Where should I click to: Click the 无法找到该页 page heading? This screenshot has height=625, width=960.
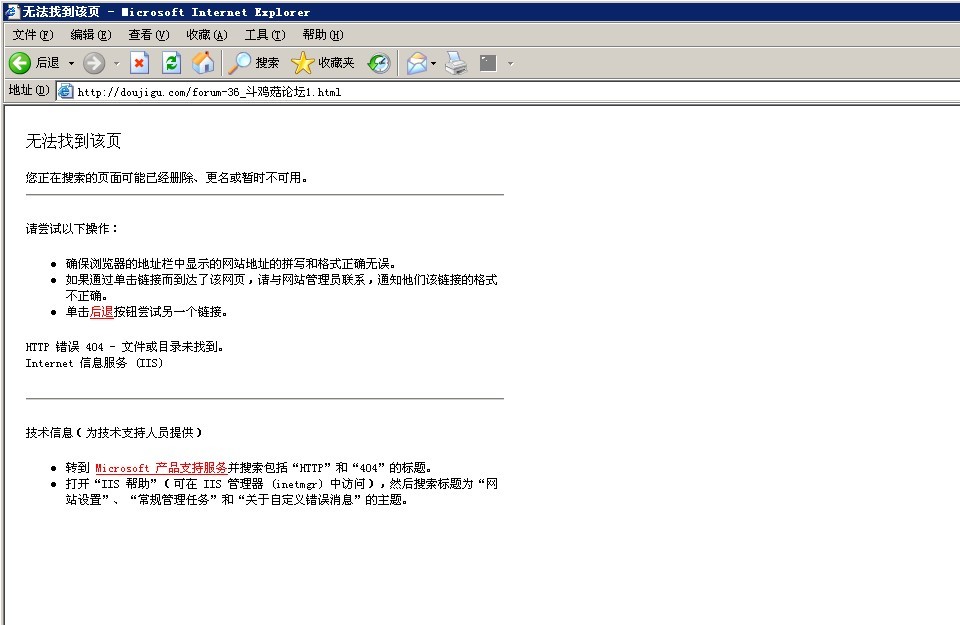(73, 141)
